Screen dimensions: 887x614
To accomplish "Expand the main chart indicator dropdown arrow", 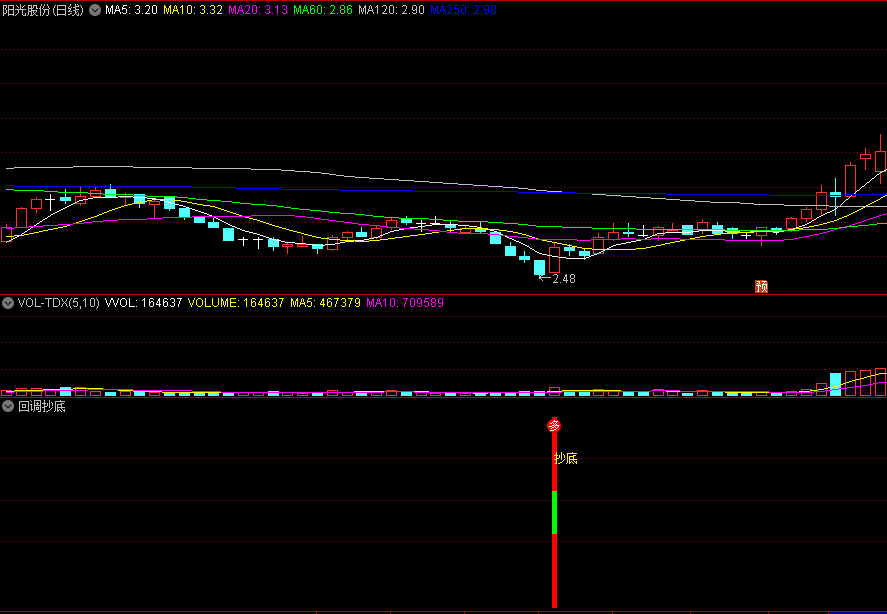I will point(96,10).
